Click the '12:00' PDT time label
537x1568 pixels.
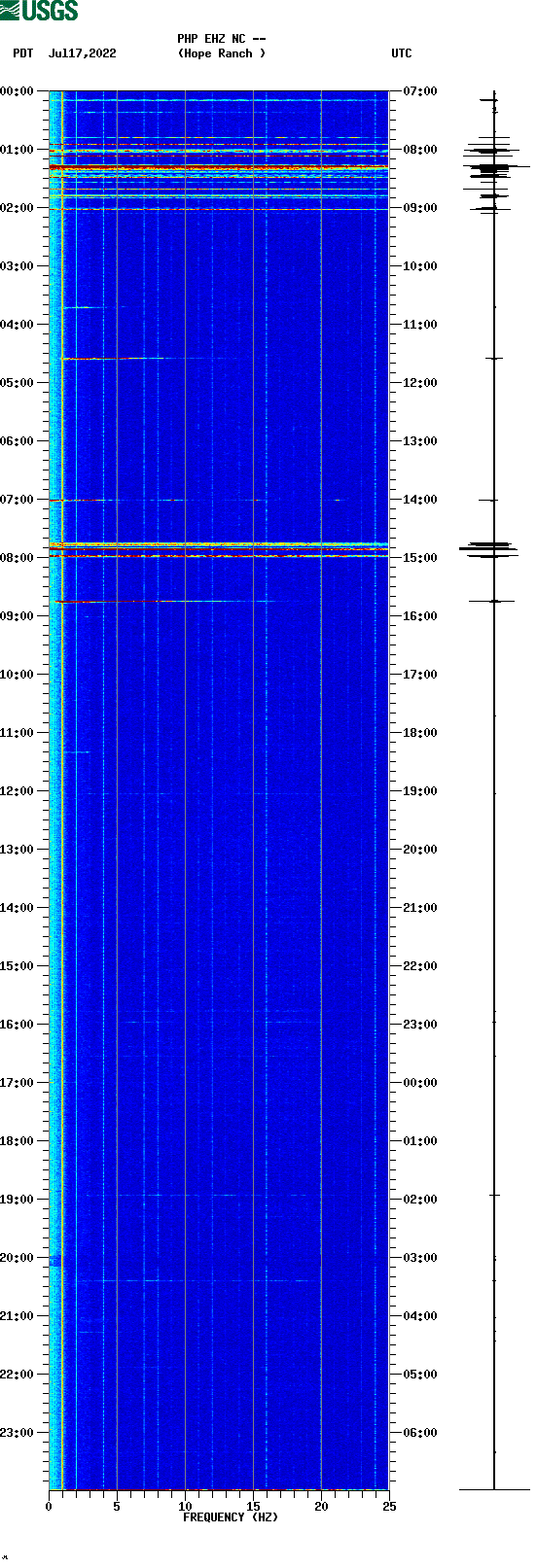(x=18, y=791)
